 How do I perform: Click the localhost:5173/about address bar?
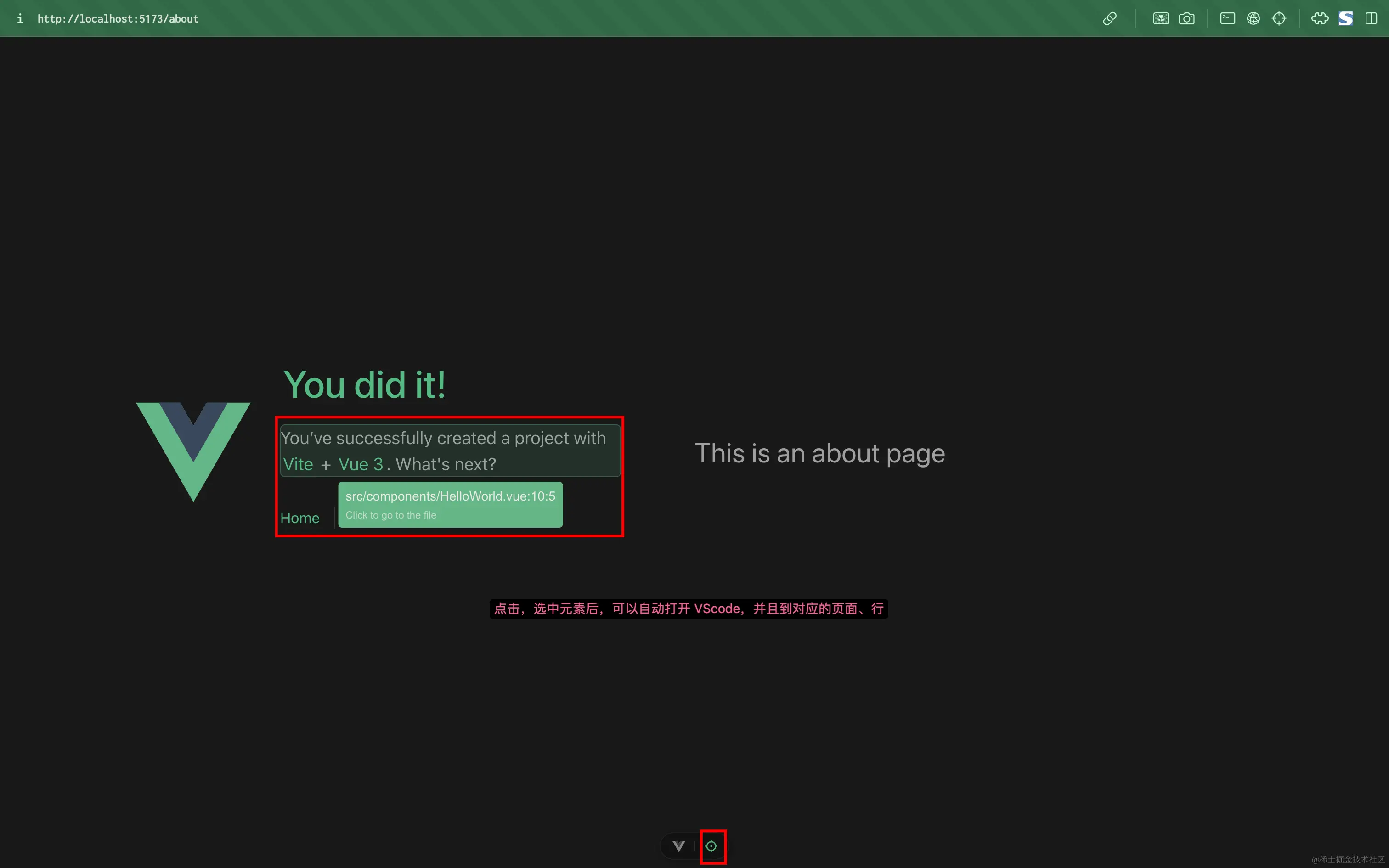click(x=118, y=18)
